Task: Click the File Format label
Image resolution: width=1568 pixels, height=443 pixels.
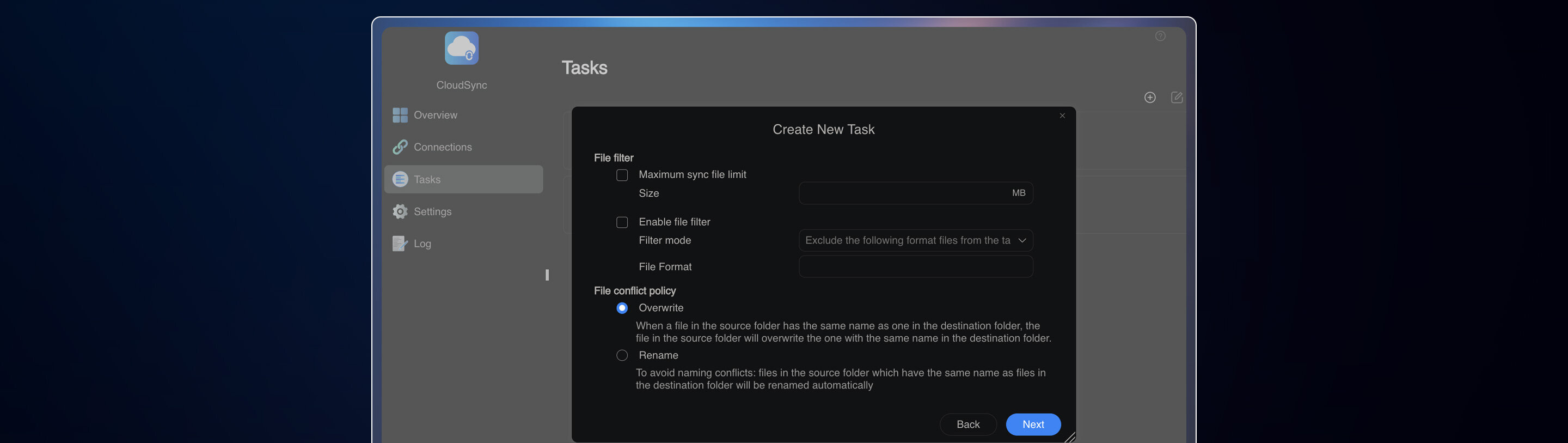Action: click(x=665, y=266)
